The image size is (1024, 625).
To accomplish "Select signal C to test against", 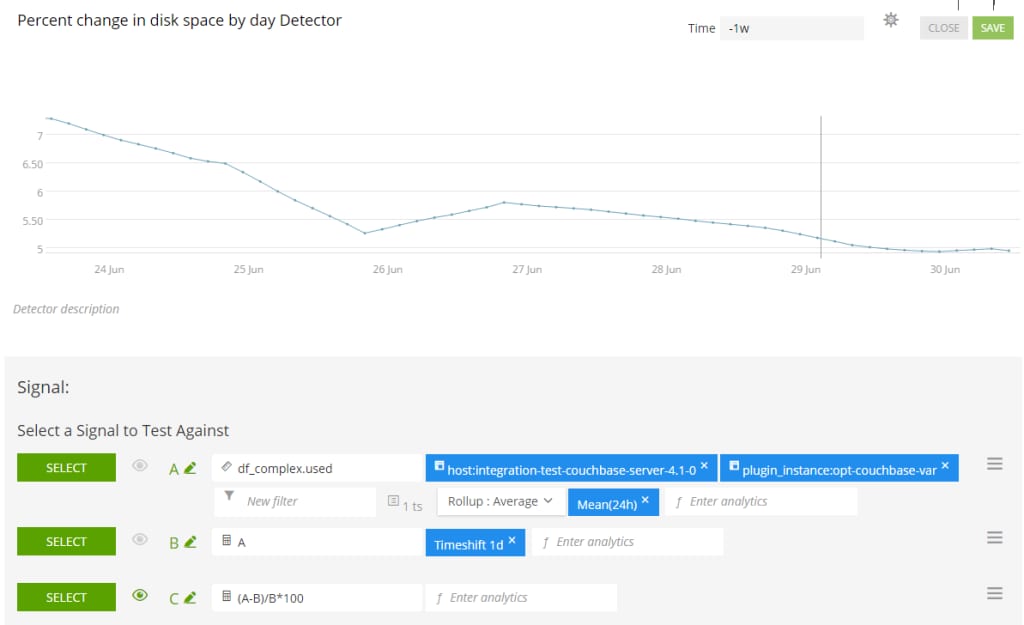I will click(66, 598).
